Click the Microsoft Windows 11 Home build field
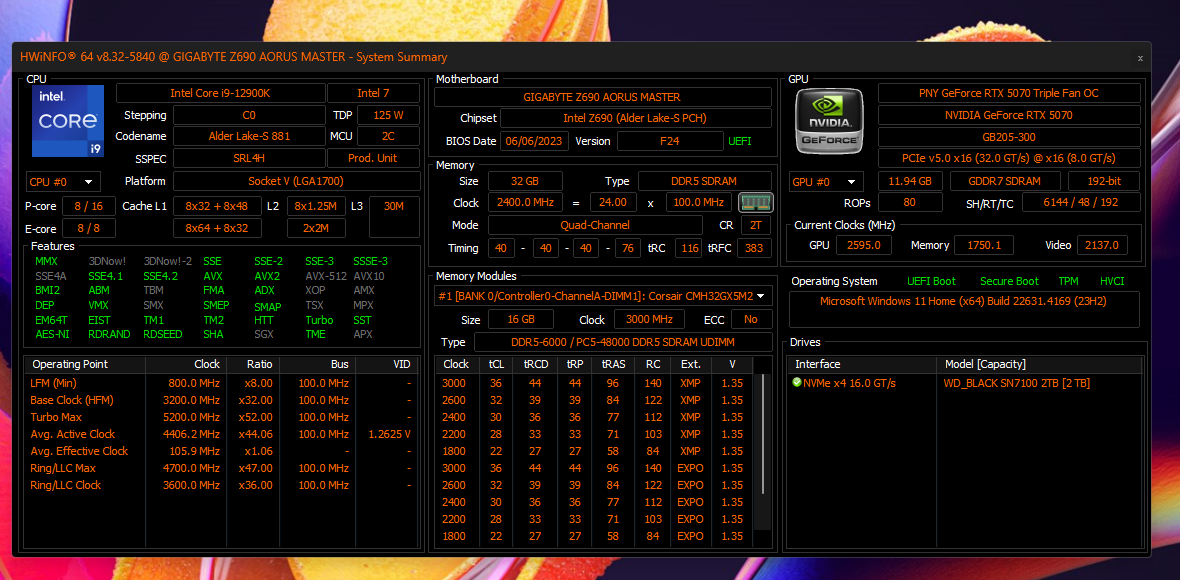Screen dimensions: 1180x580 [x=965, y=309]
